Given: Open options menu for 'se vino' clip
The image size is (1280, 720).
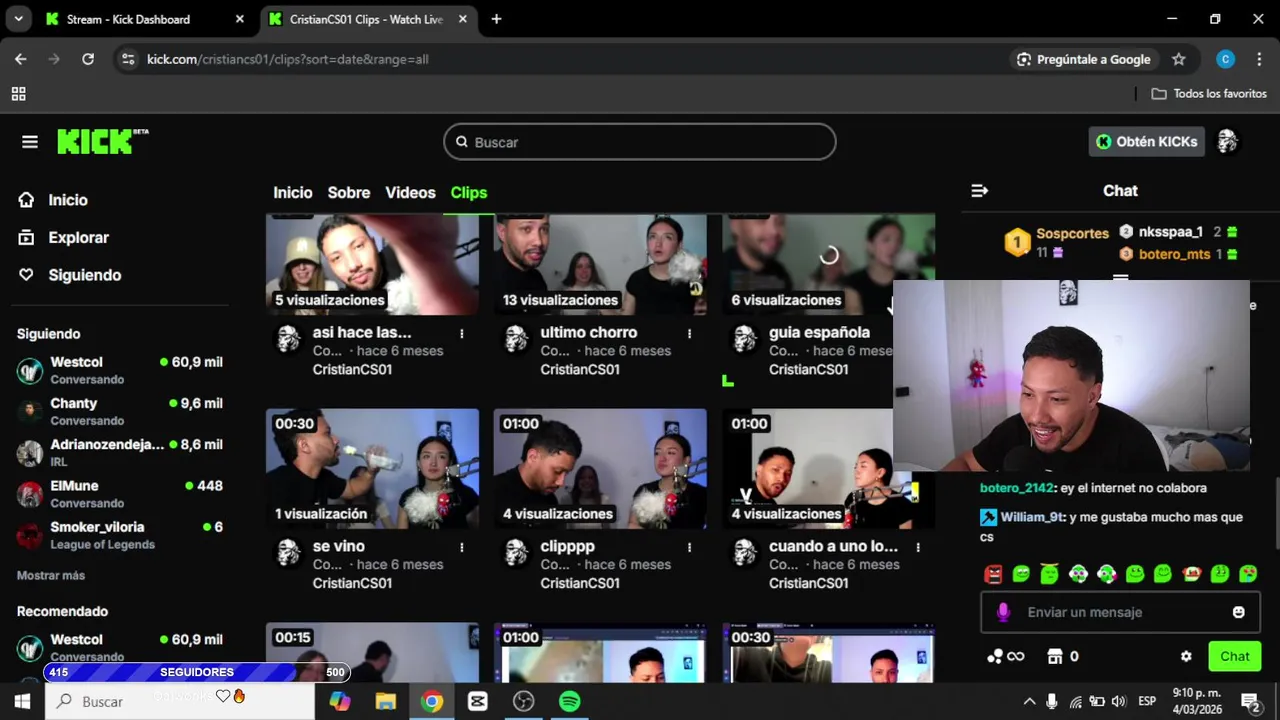Looking at the screenshot, I should (x=461, y=547).
